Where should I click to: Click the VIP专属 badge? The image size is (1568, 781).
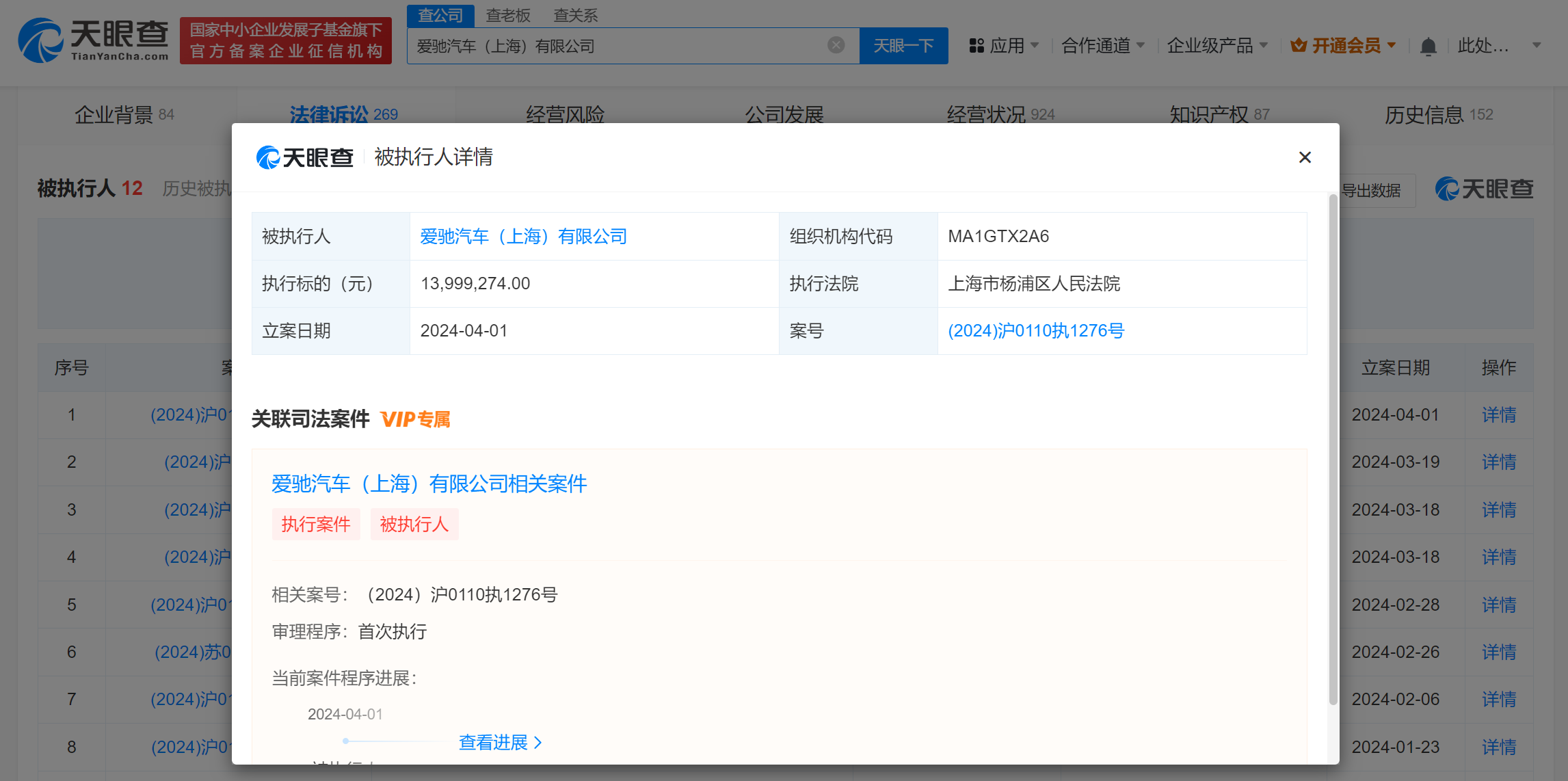415,419
